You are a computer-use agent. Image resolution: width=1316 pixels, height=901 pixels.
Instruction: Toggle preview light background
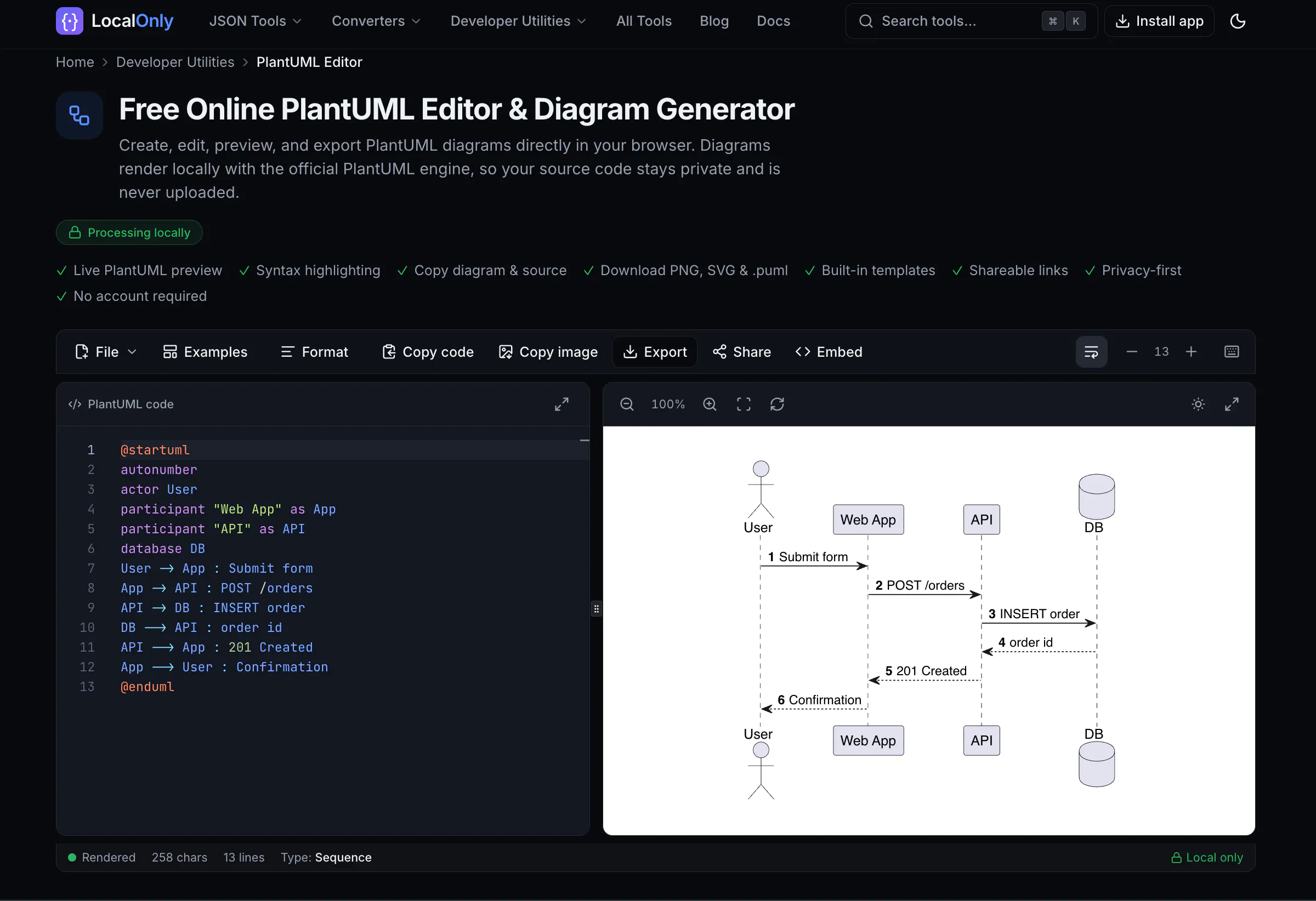[x=1198, y=404]
